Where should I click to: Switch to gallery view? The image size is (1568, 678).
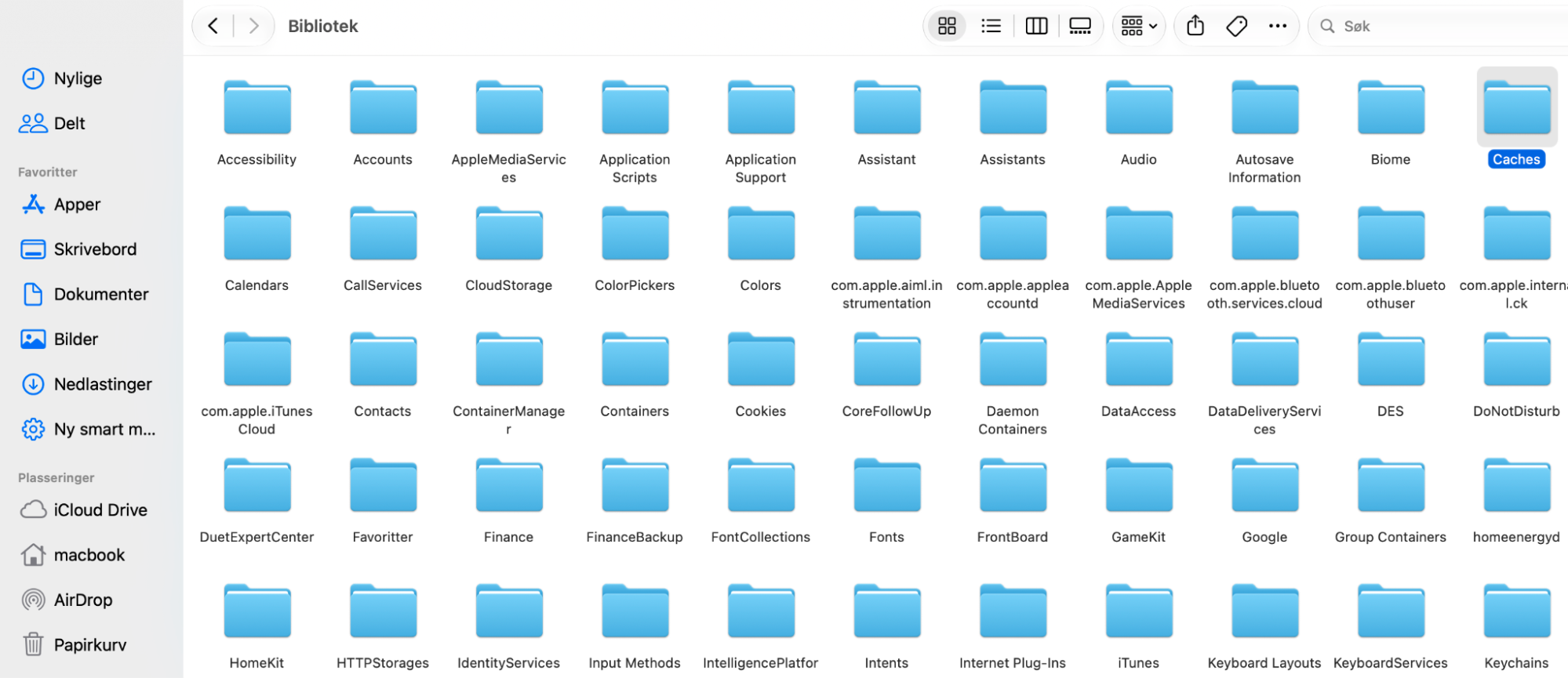(x=1080, y=26)
